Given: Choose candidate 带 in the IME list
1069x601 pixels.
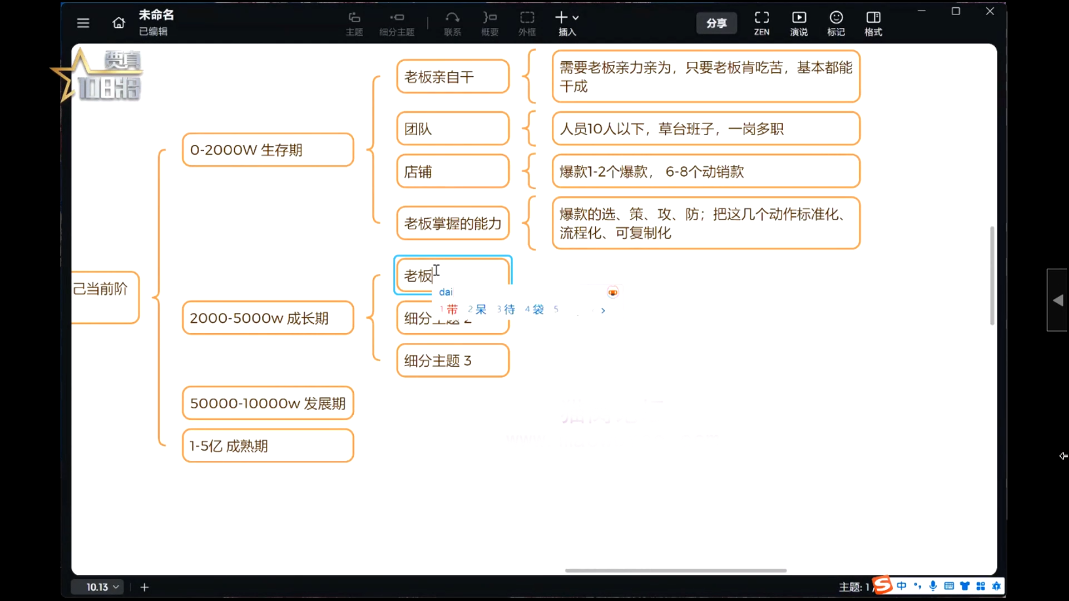Looking at the screenshot, I should pyautogui.click(x=451, y=310).
